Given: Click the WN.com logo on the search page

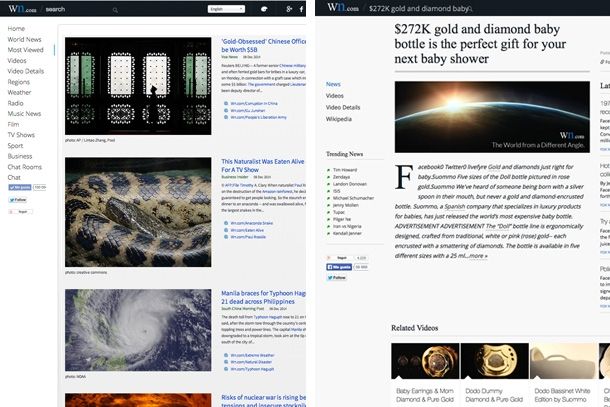Looking at the screenshot, I should (x=20, y=9).
